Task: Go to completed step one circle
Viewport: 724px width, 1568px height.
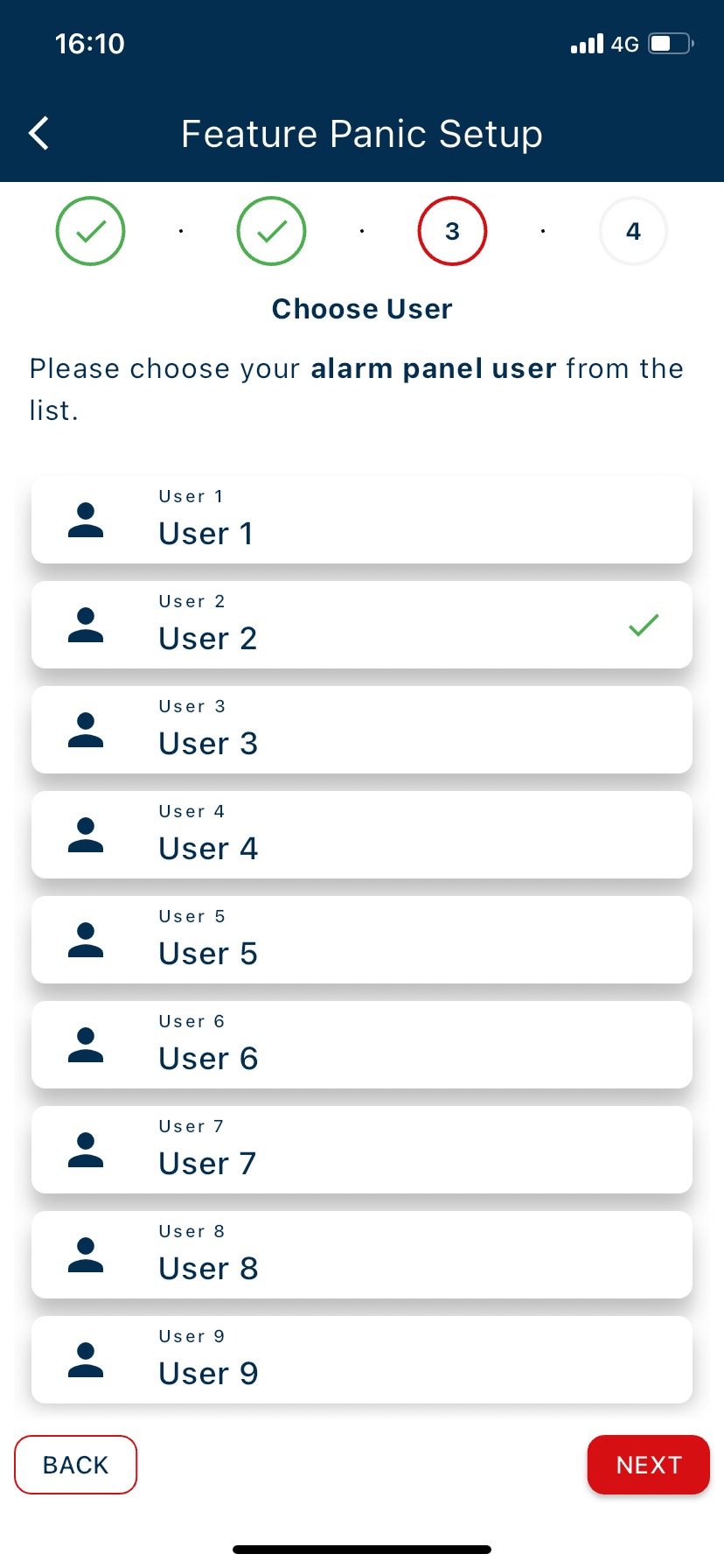Action: tap(91, 231)
